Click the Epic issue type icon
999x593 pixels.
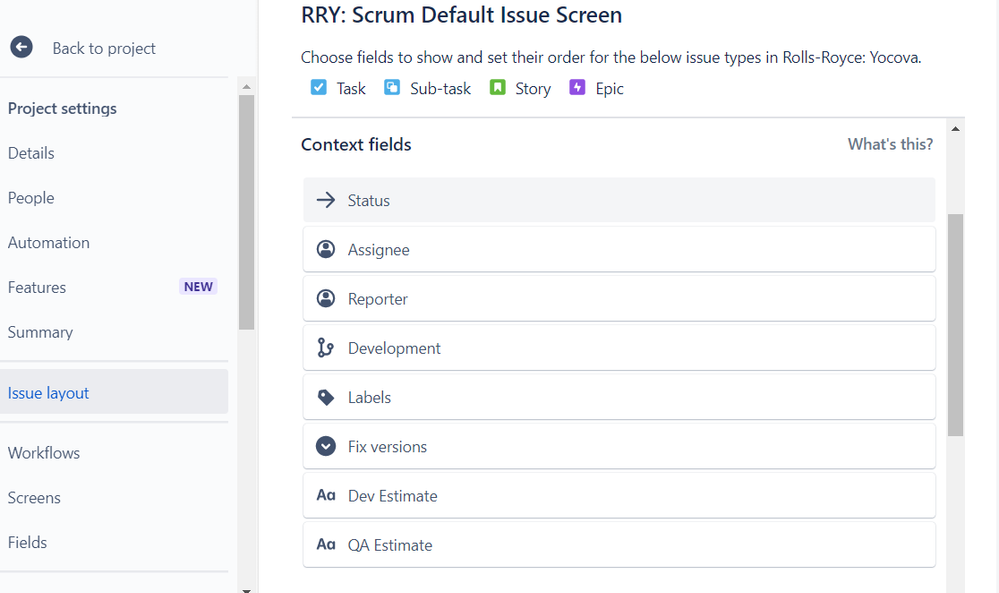(577, 87)
